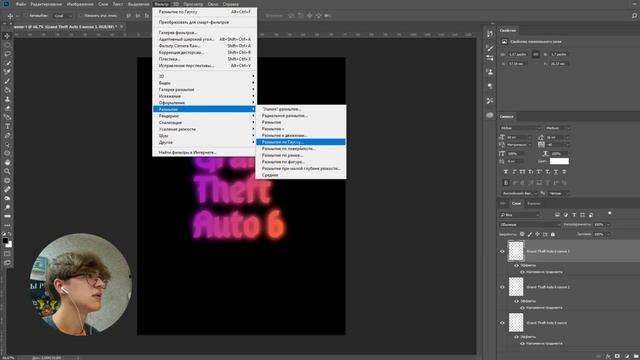Open the Clone Source panel icon
This screenshot has width=640, height=360.
coord(490,72)
